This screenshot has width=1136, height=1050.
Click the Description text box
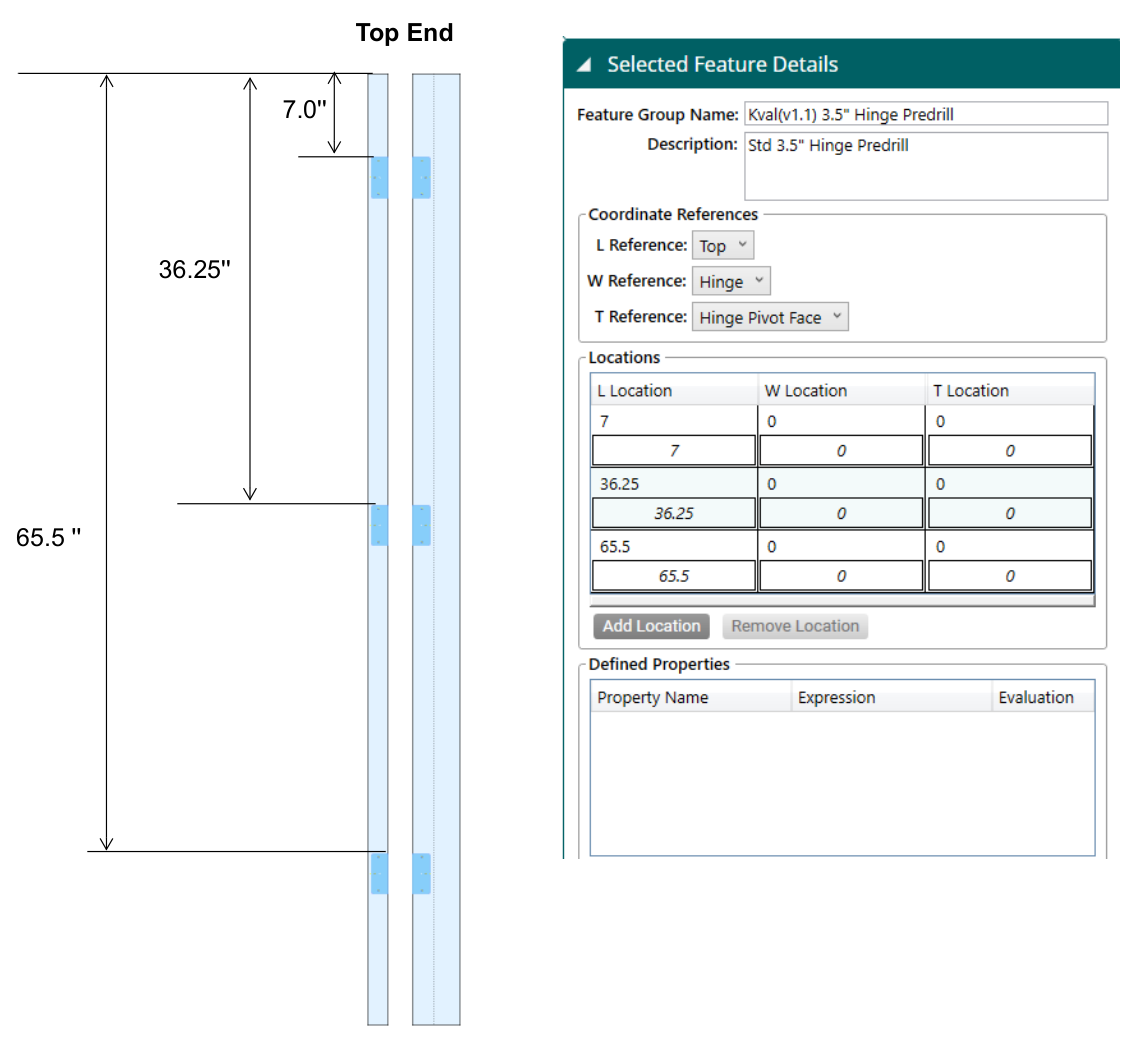pyautogui.click(x=926, y=166)
